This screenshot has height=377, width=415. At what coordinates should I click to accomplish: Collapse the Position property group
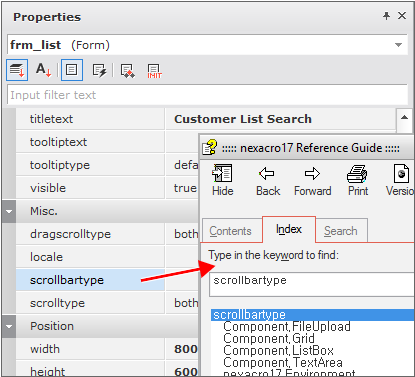(x=9, y=326)
